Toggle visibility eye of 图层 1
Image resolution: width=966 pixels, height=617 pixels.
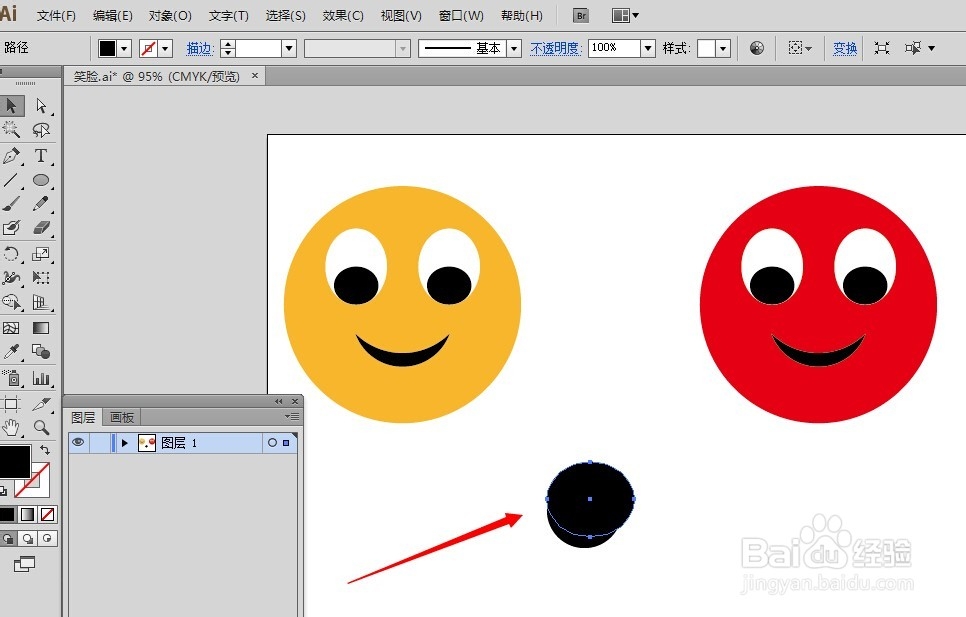(78, 442)
